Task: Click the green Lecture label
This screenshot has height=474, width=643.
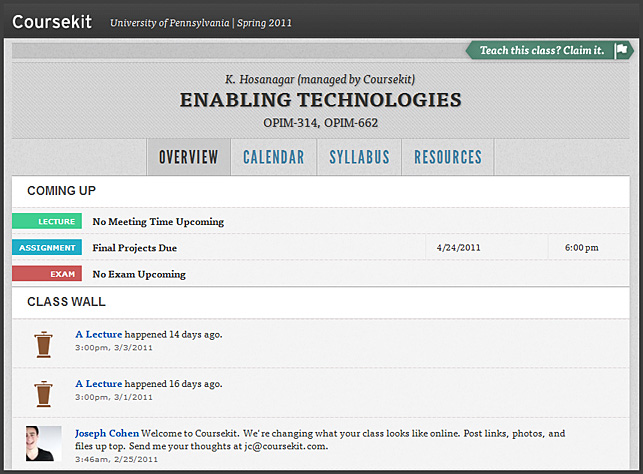Action: [47, 221]
